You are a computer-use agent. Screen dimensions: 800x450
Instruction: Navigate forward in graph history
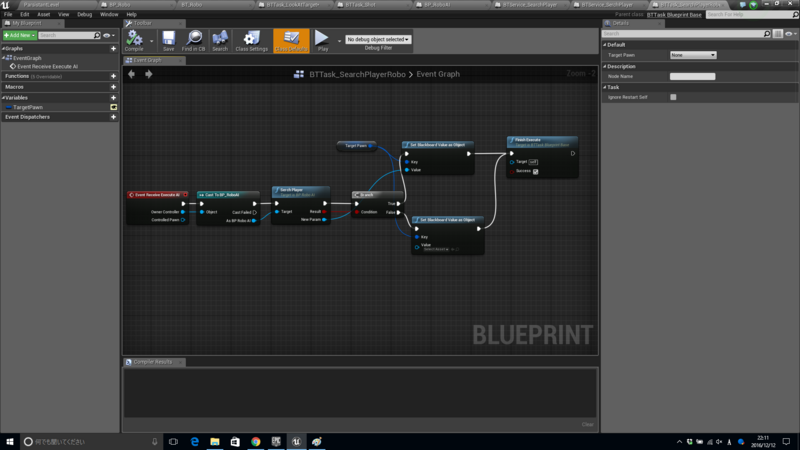(148, 74)
